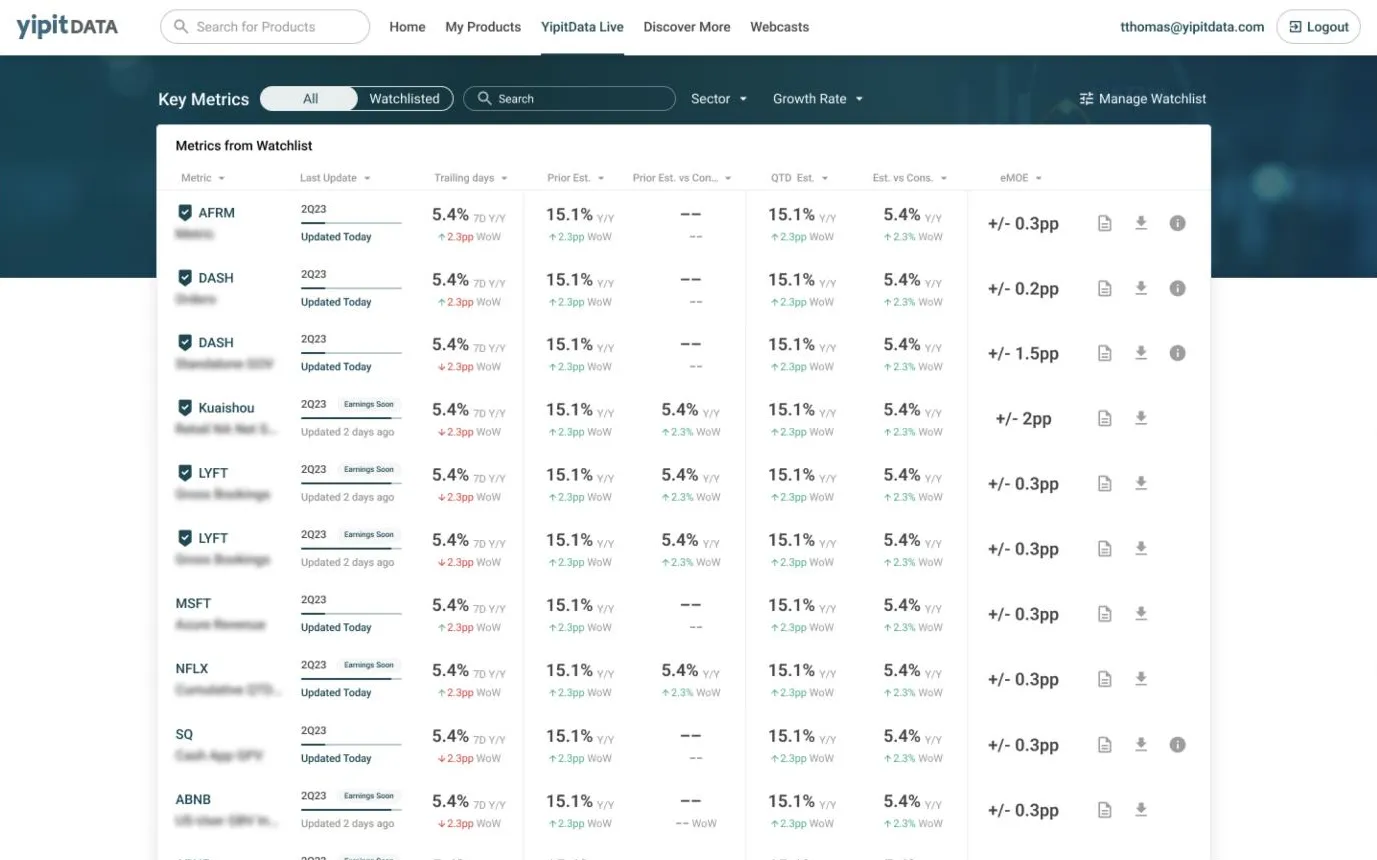Open the Trailing days column dropdown
The width and height of the screenshot is (1377, 860).
click(471, 178)
